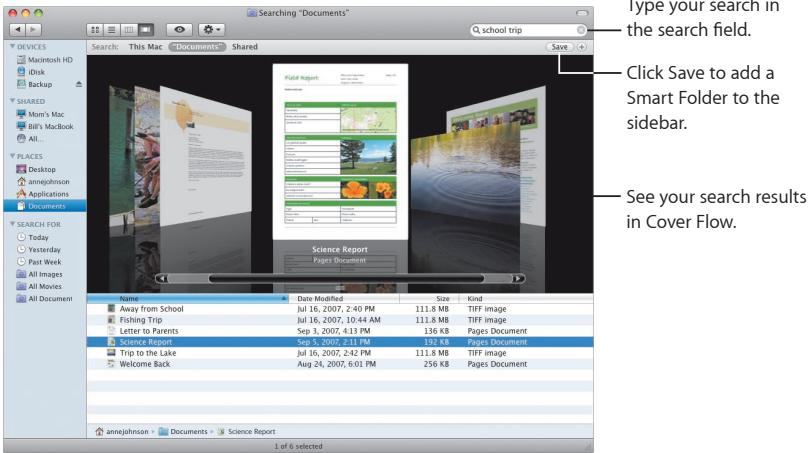
Task: Open the Backup drive in the sidebar
Action: pos(35,85)
